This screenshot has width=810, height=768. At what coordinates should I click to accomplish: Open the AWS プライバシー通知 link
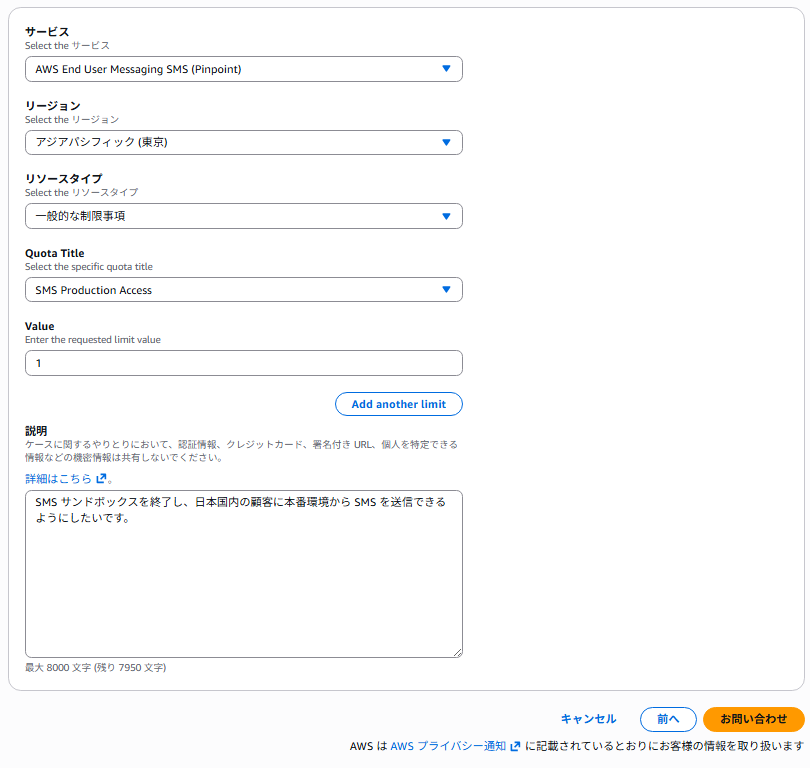point(447,746)
